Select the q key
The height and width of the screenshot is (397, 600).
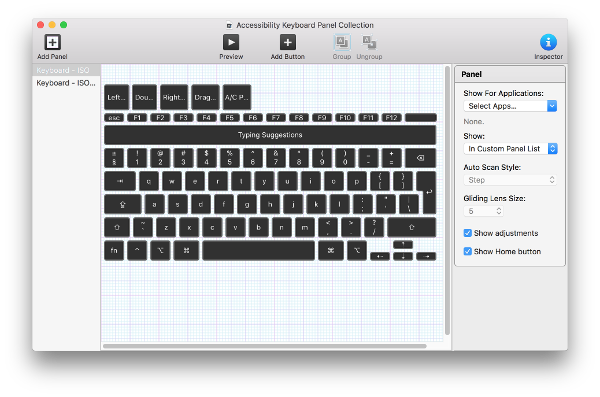coord(149,181)
